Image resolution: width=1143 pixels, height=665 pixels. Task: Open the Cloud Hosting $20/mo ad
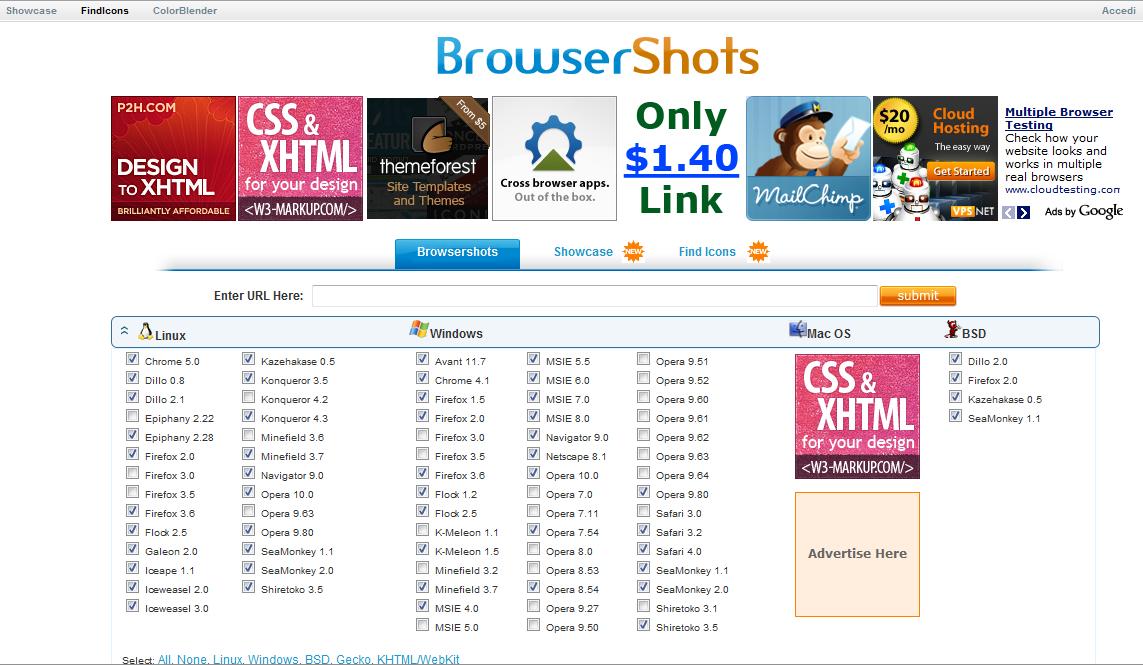coord(935,158)
